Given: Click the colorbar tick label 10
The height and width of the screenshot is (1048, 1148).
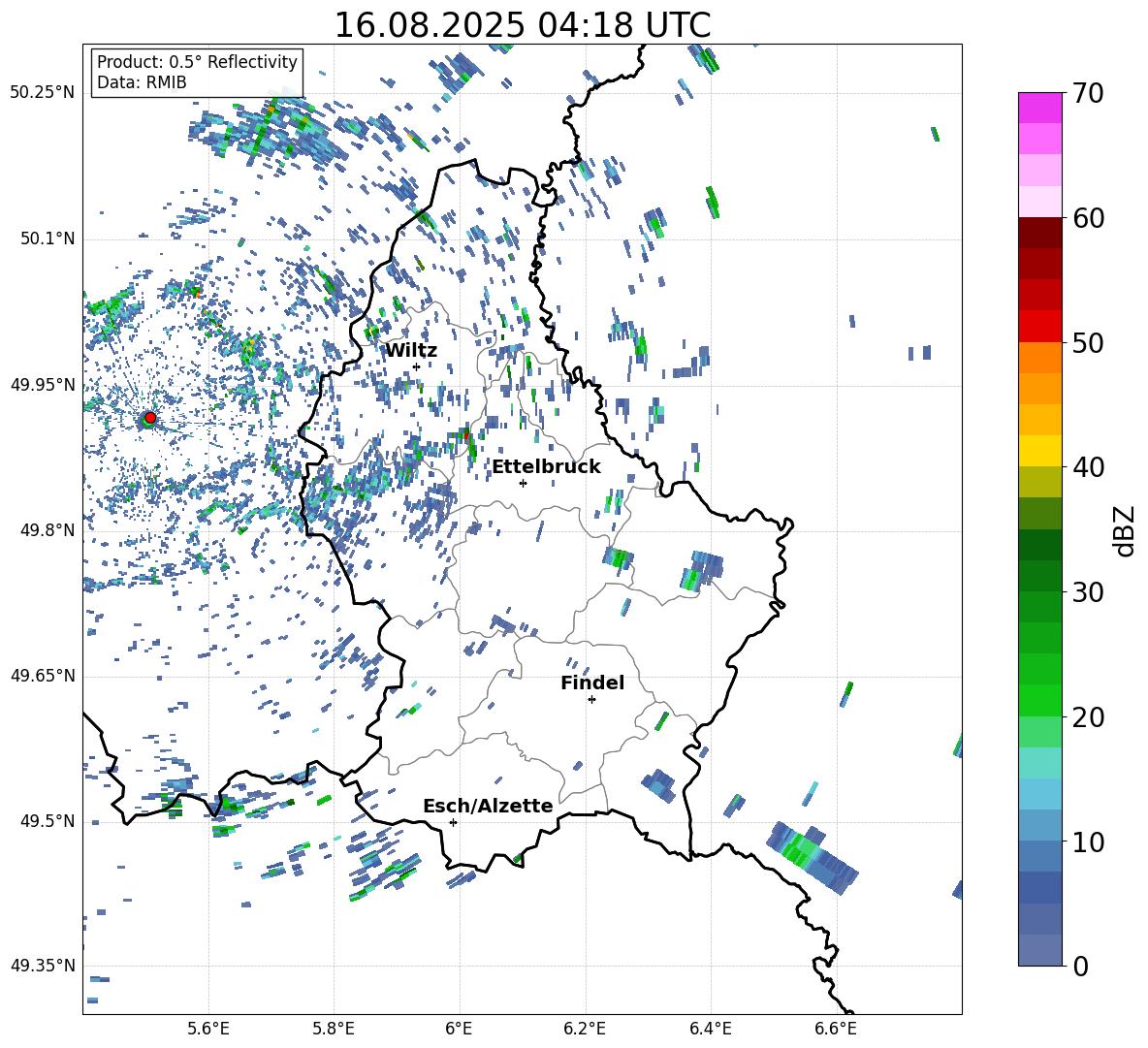Looking at the screenshot, I should click(x=1088, y=842).
